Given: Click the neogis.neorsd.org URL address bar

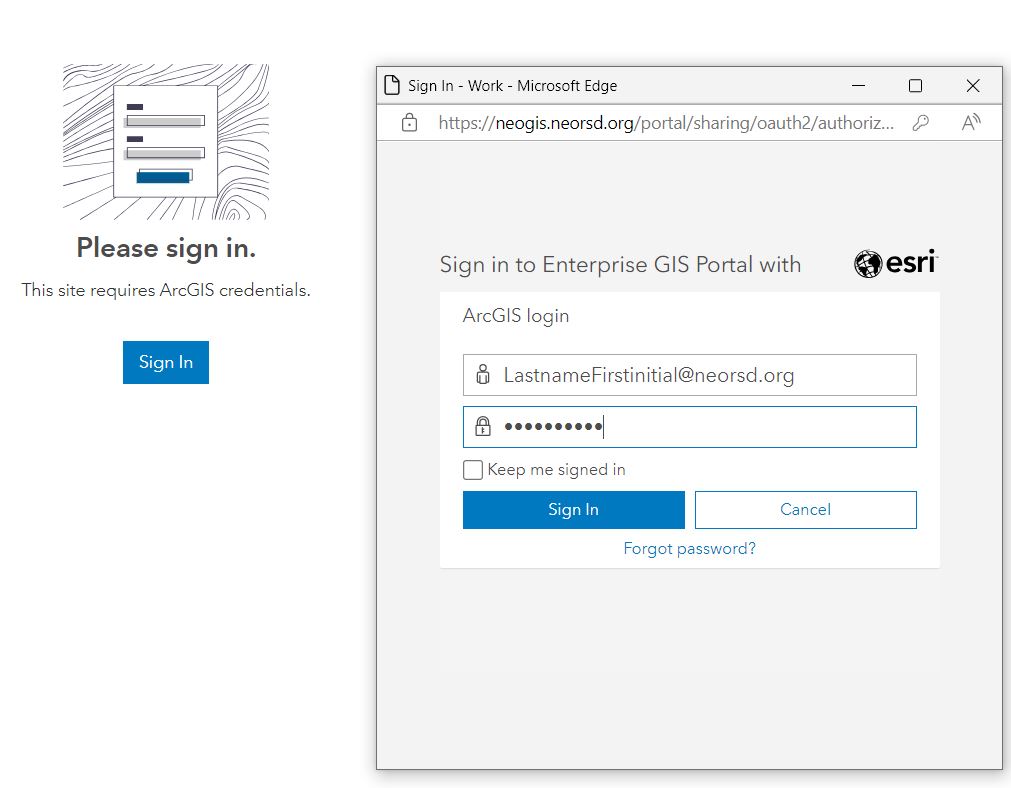Looking at the screenshot, I should (x=670, y=123).
